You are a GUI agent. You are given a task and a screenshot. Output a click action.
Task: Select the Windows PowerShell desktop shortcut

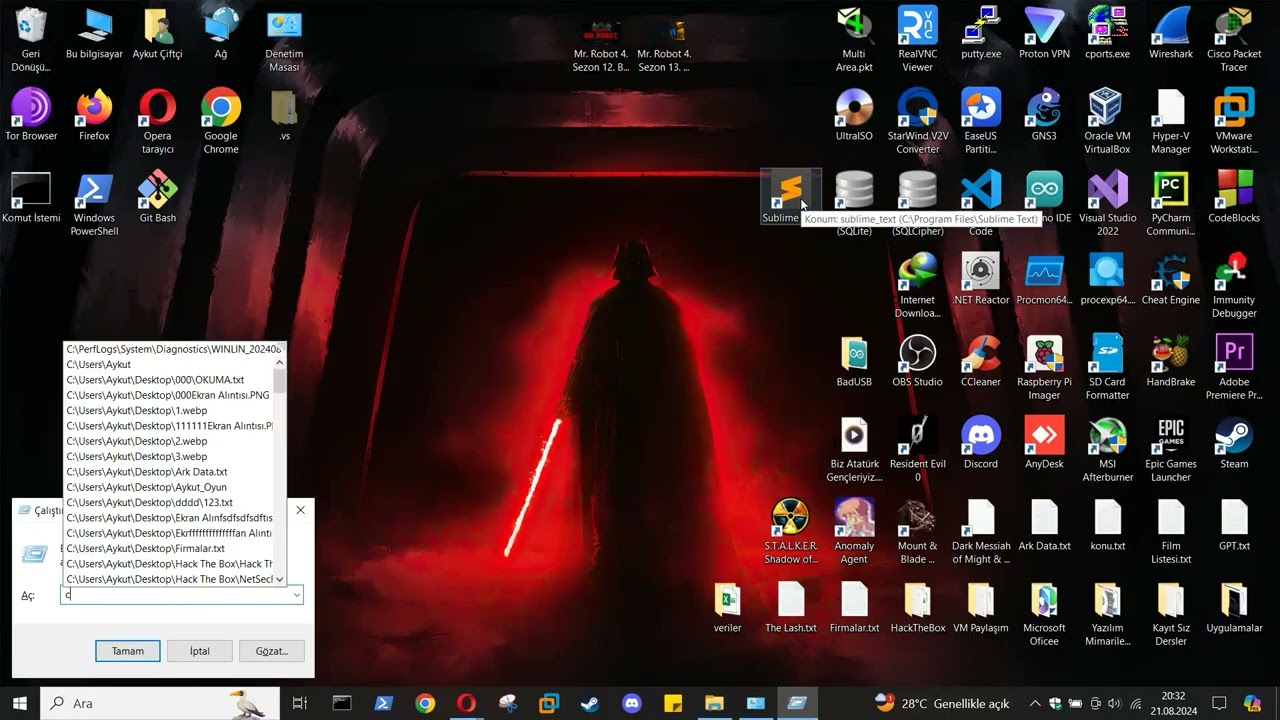(x=95, y=204)
